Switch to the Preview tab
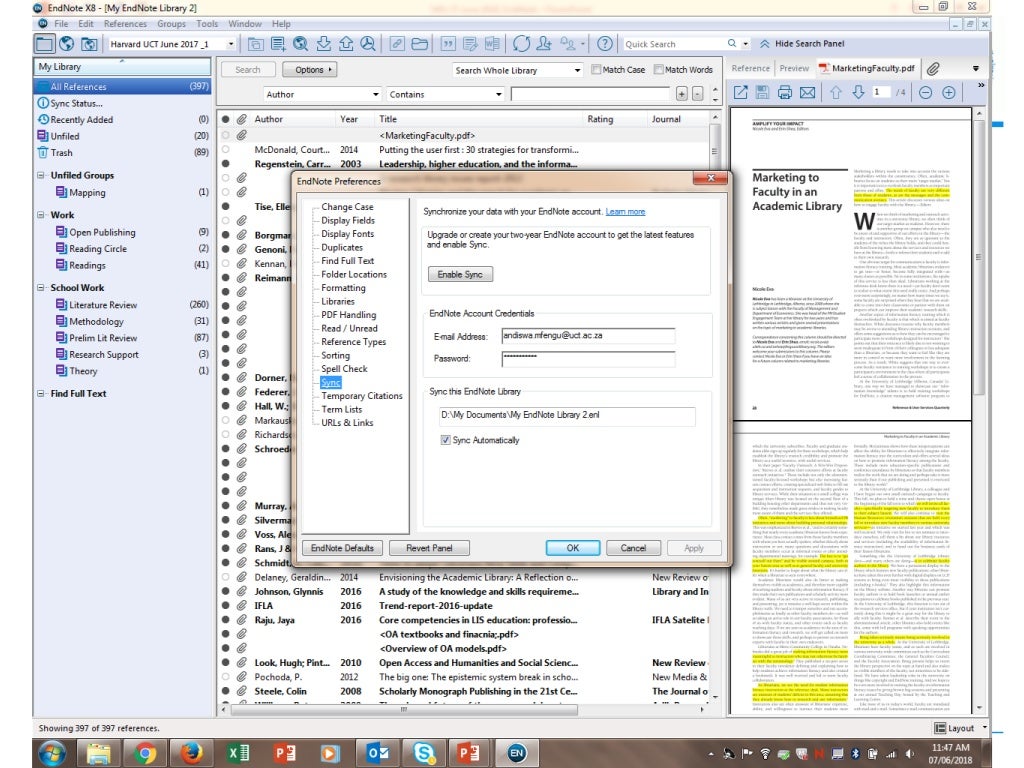1024x768 pixels. point(794,68)
